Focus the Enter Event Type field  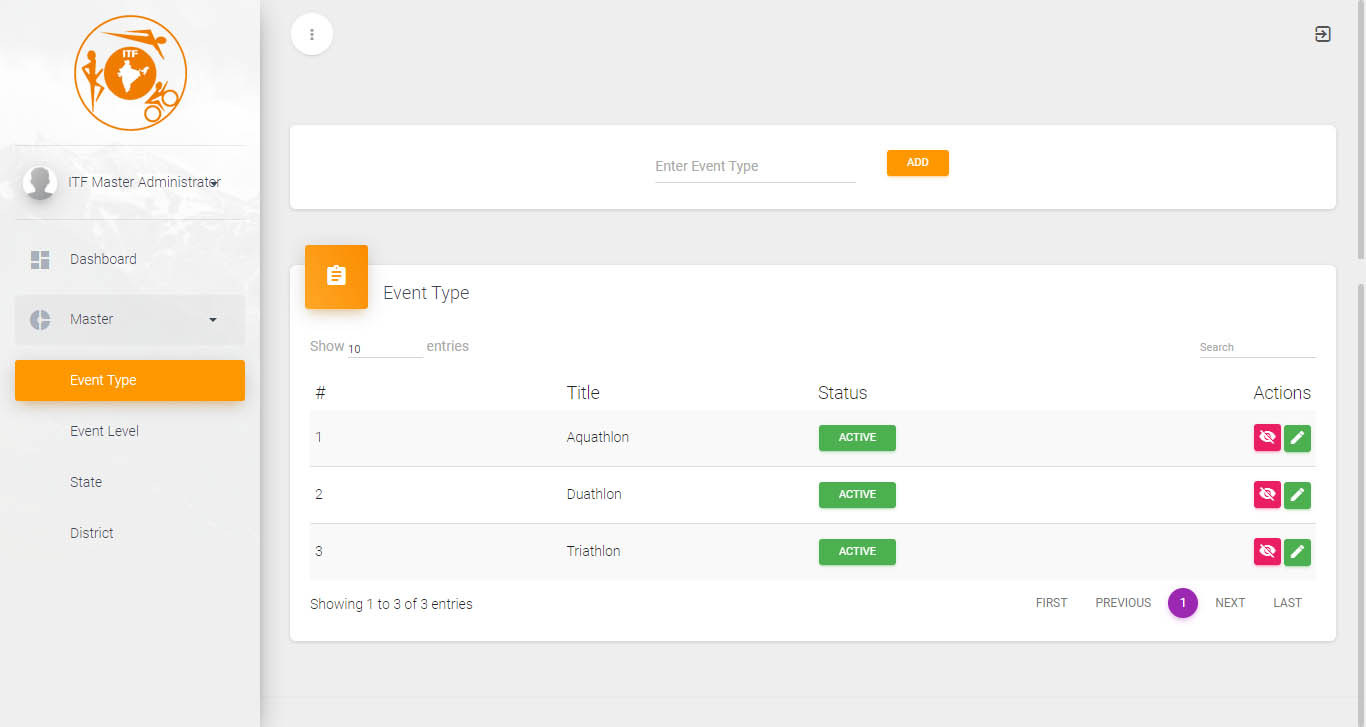[755, 167]
